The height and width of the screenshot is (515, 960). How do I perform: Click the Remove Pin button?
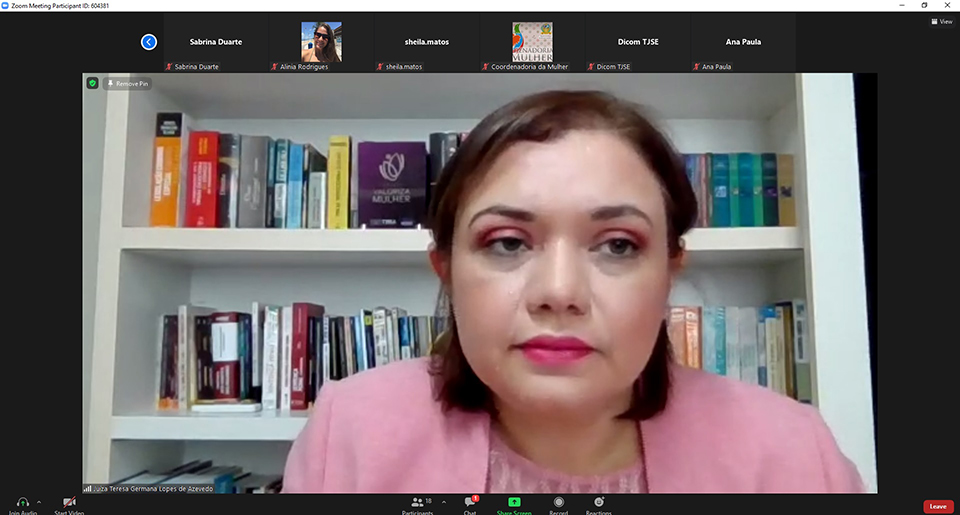(127, 83)
